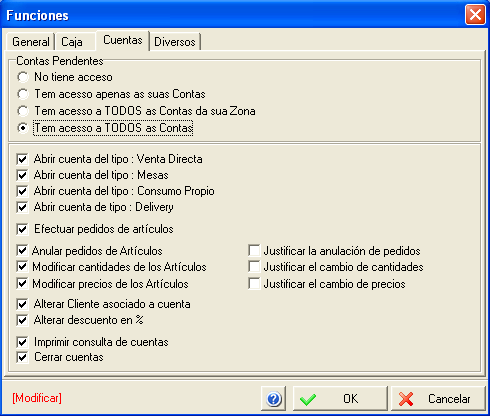Toggle 'Alterar descuento en %' checkbox
The image size is (490, 416).
click(22, 320)
